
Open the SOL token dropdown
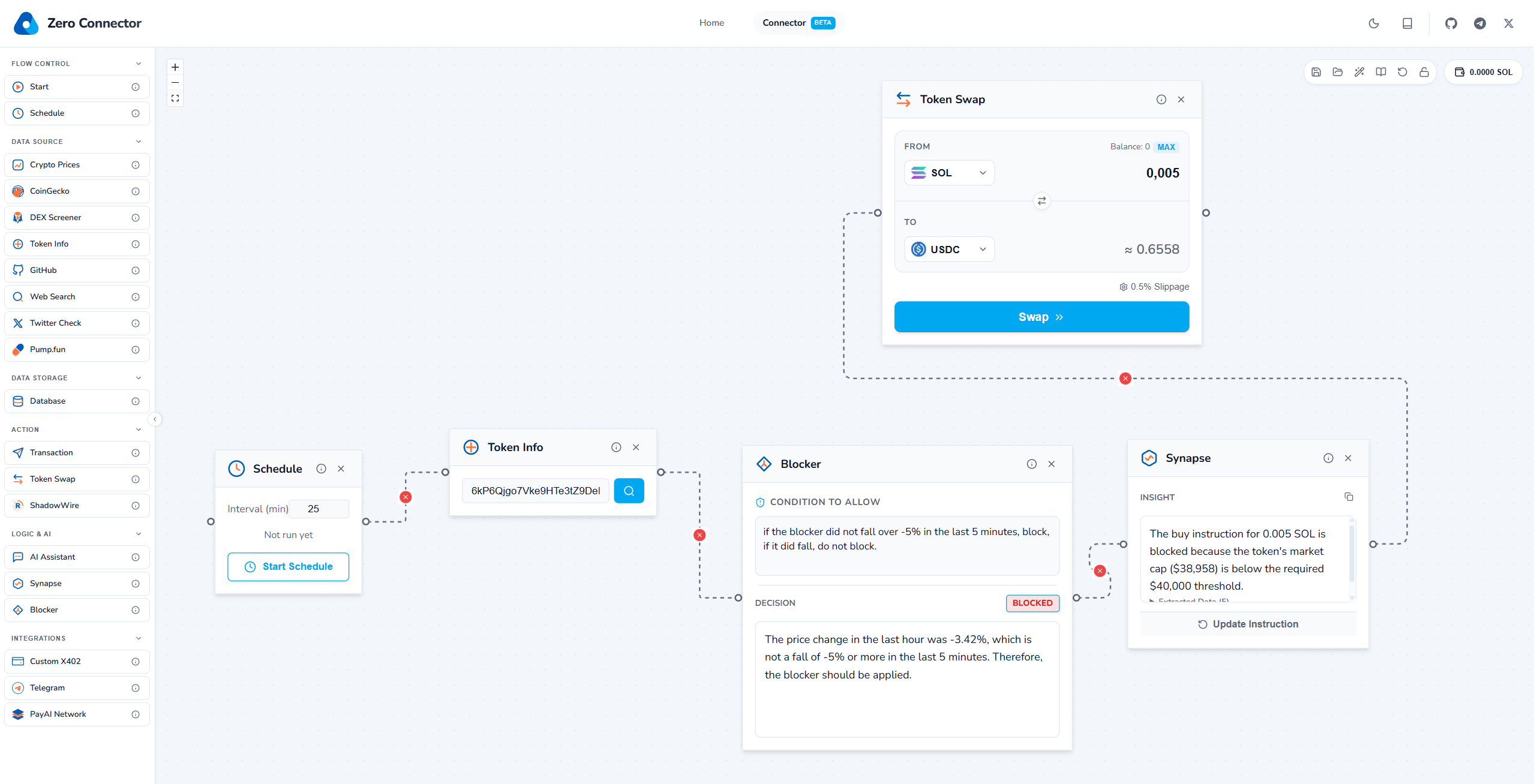pos(949,173)
